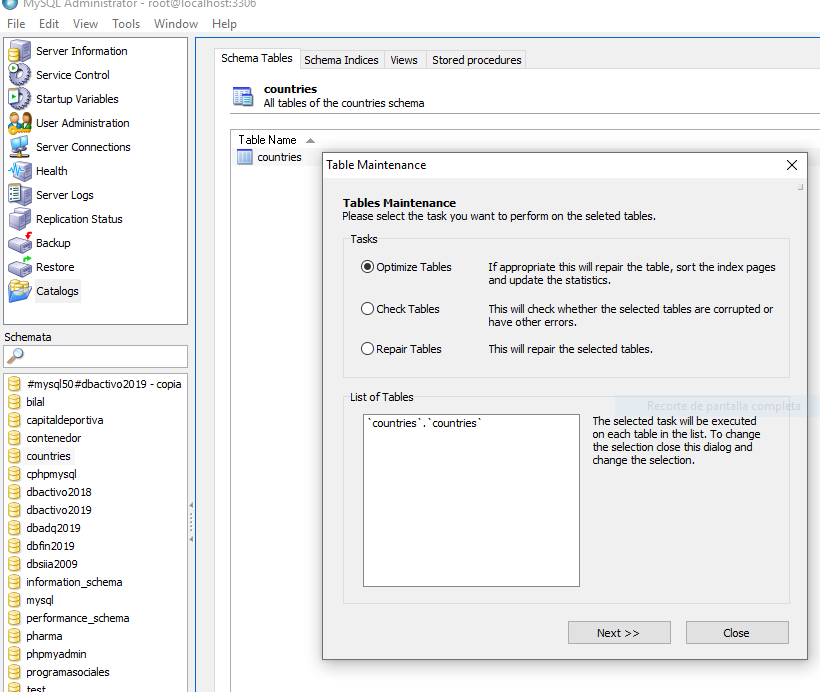Click the Health pulse icon

(x=20, y=171)
